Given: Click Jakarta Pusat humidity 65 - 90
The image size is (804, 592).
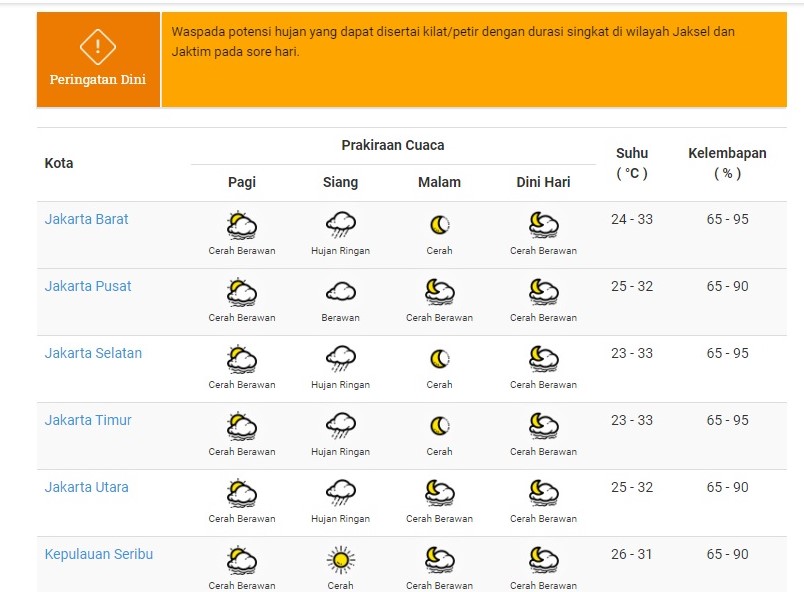Looking at the screenshot, I should point(727,286).
